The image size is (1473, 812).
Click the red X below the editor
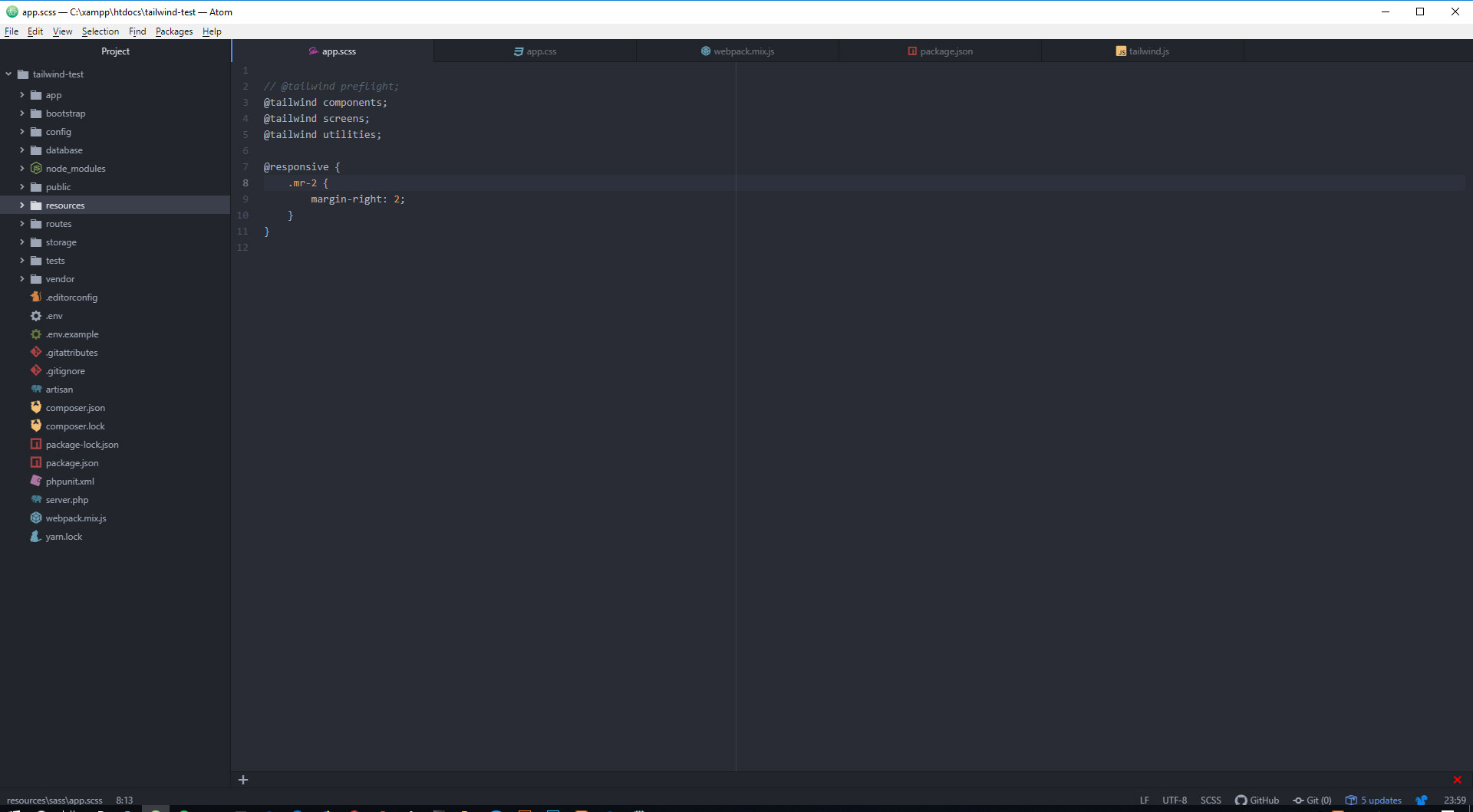pyautogui.click(x=1455, y=780)
